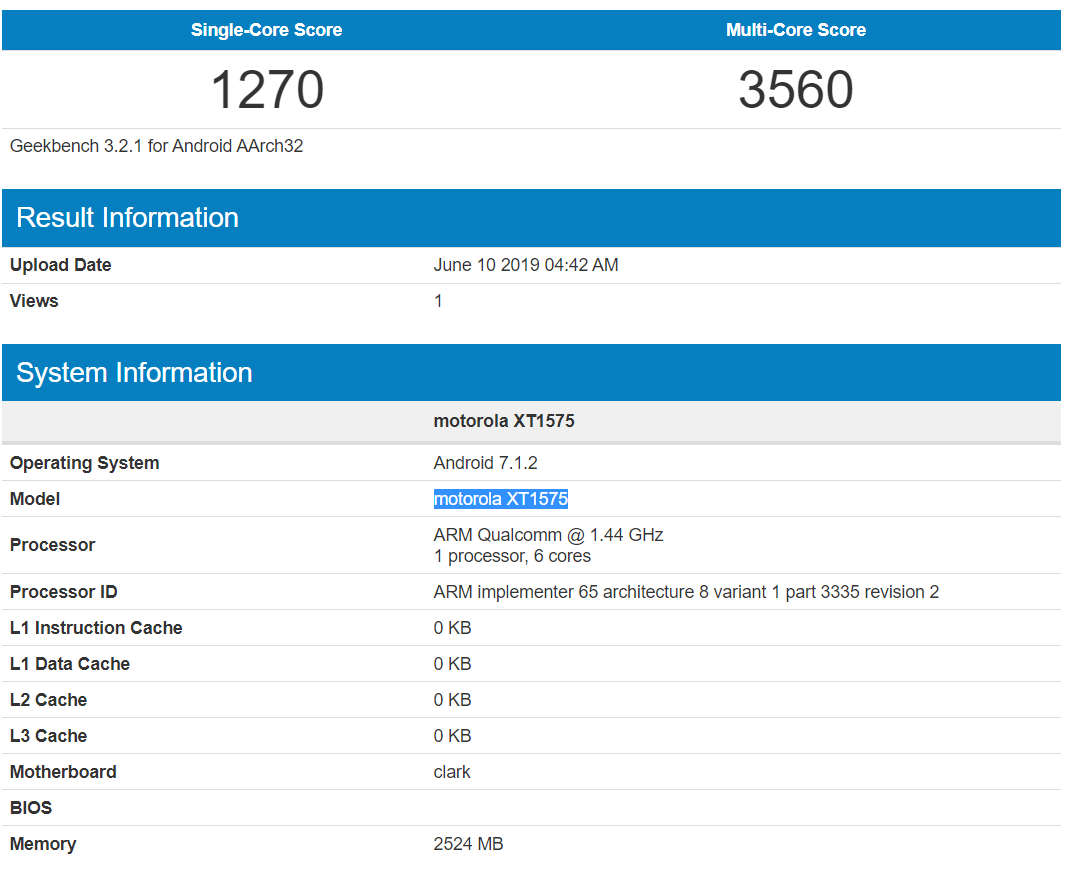Click the L2 Cache 0 KB value
1066x880 pixels.
tap(452, 700)
